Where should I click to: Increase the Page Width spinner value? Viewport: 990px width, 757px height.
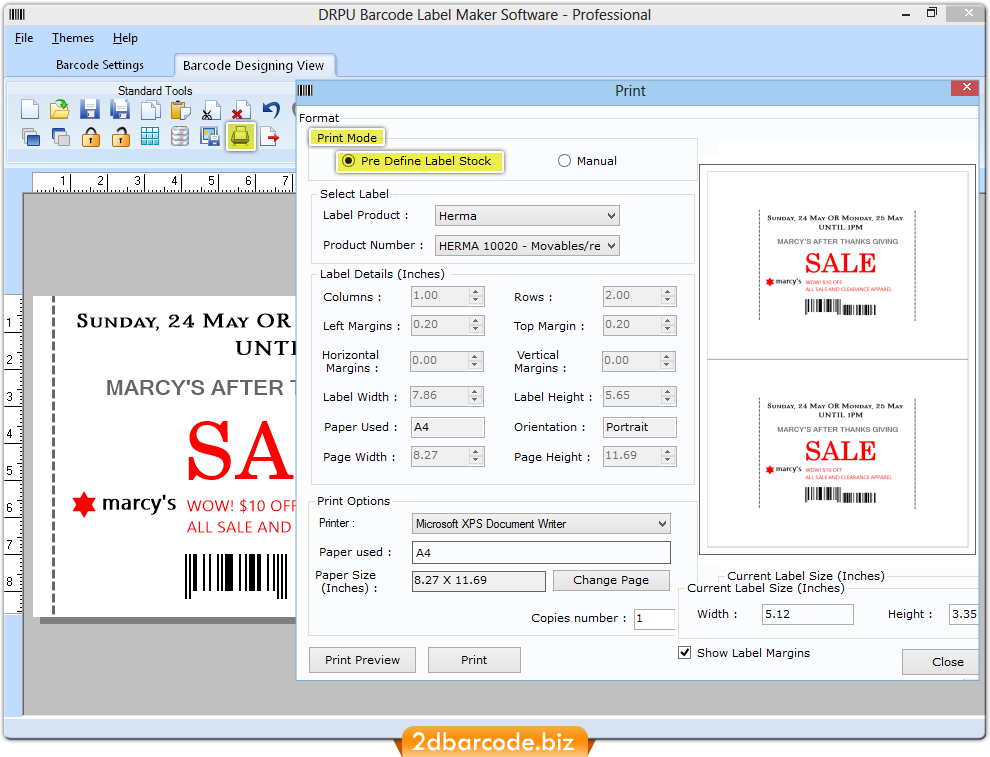[x=477, y=452]
